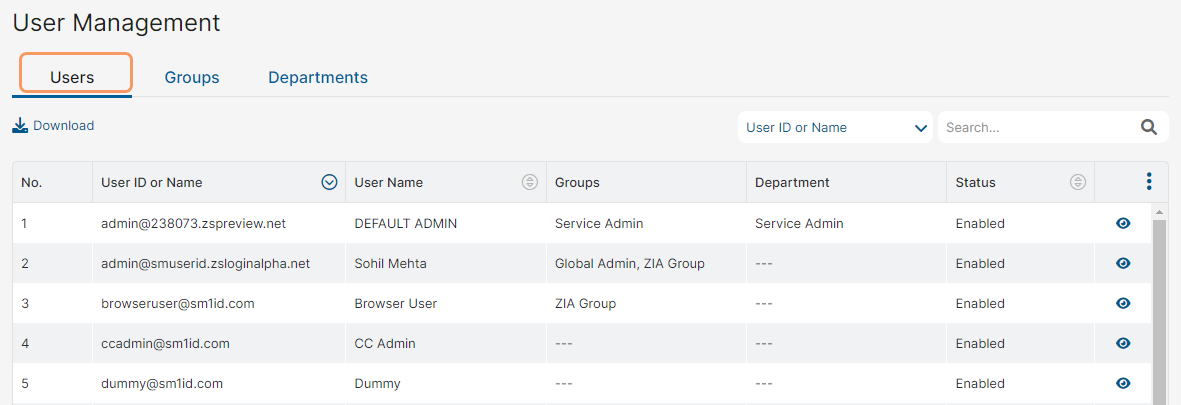This screenshot has width=1181, height=405.
Task: Click the Download arrow icon
Action: 20,126
